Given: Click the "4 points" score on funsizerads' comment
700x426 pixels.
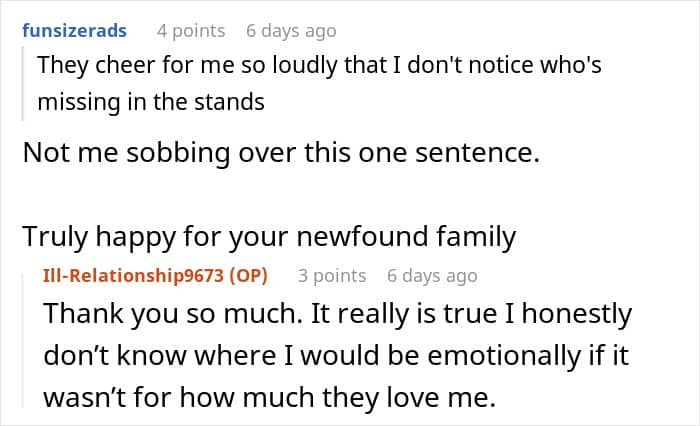Looking at the screenshot, I should click(188, 31).
